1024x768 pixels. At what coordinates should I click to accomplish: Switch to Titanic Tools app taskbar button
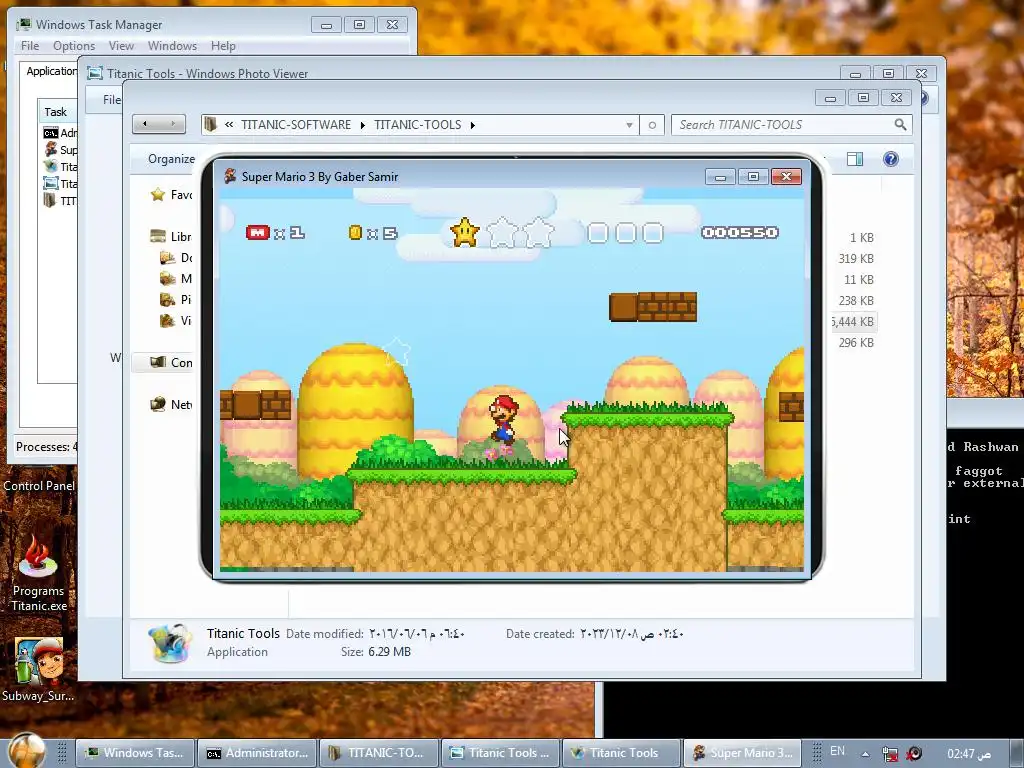point(622,753)
